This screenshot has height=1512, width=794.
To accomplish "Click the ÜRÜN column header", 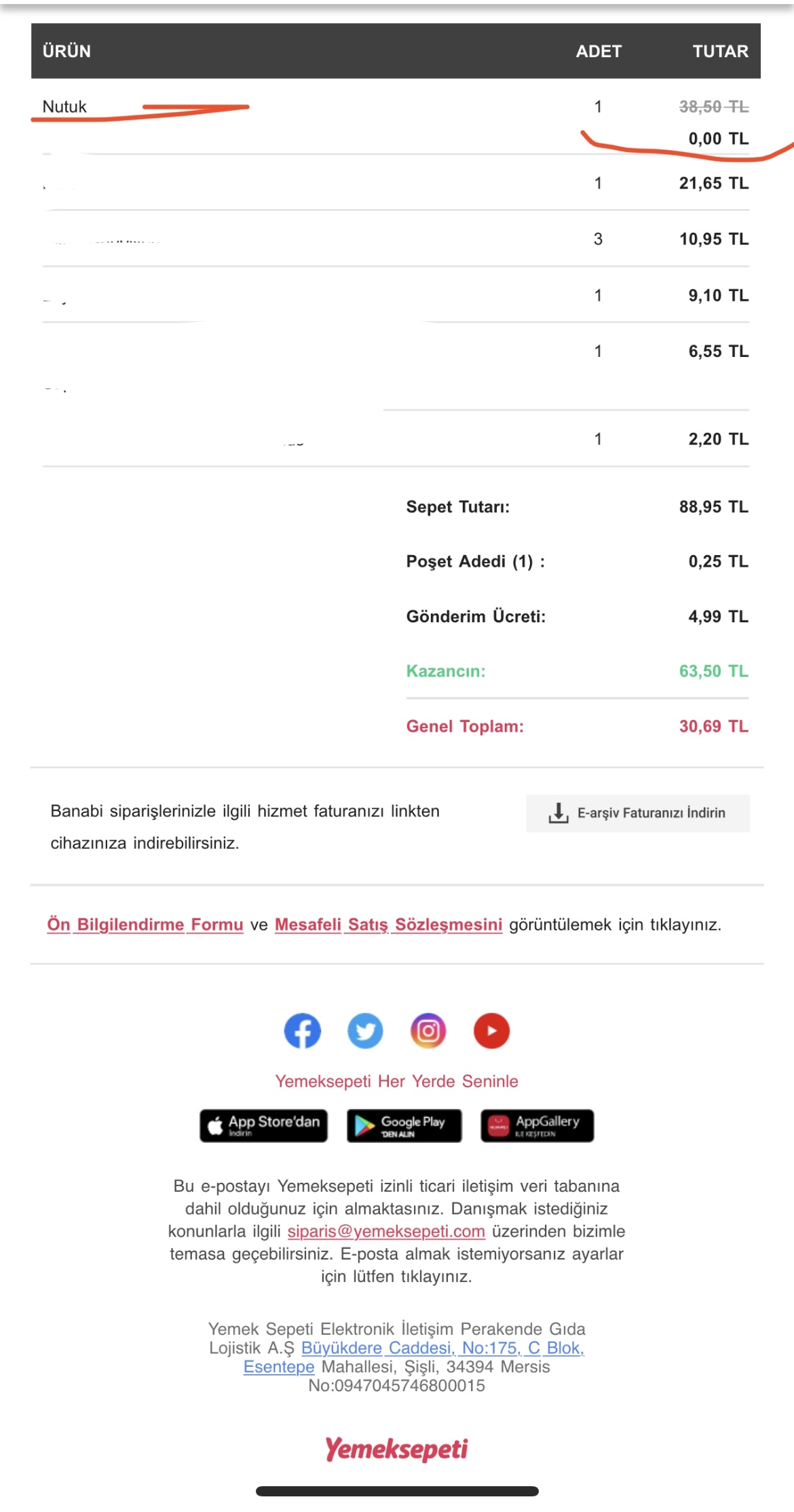I will [x=67, y=51].
